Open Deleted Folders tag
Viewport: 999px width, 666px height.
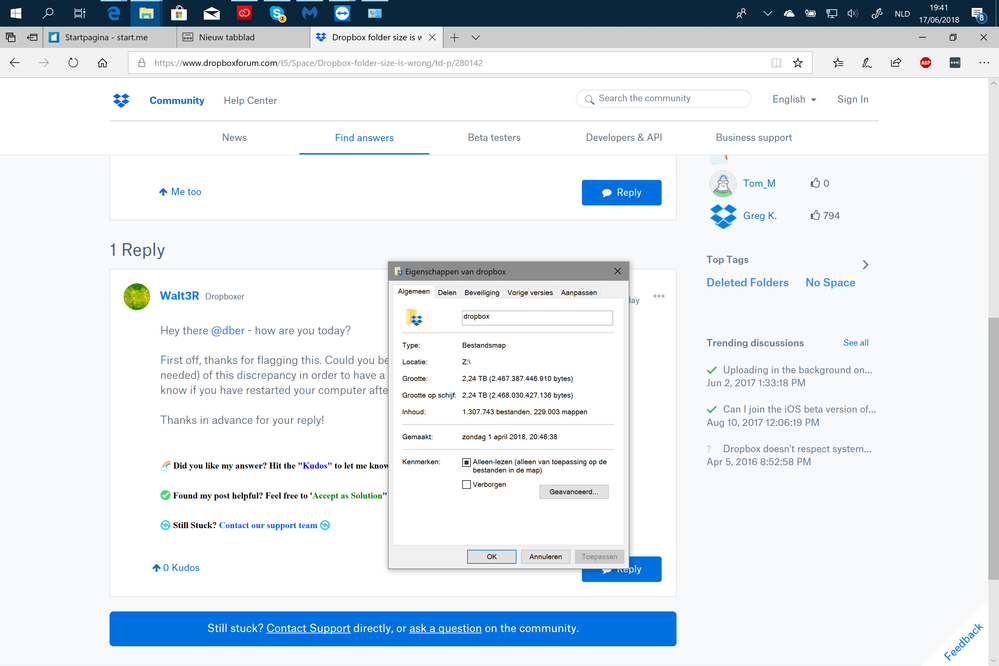[747, 282]
